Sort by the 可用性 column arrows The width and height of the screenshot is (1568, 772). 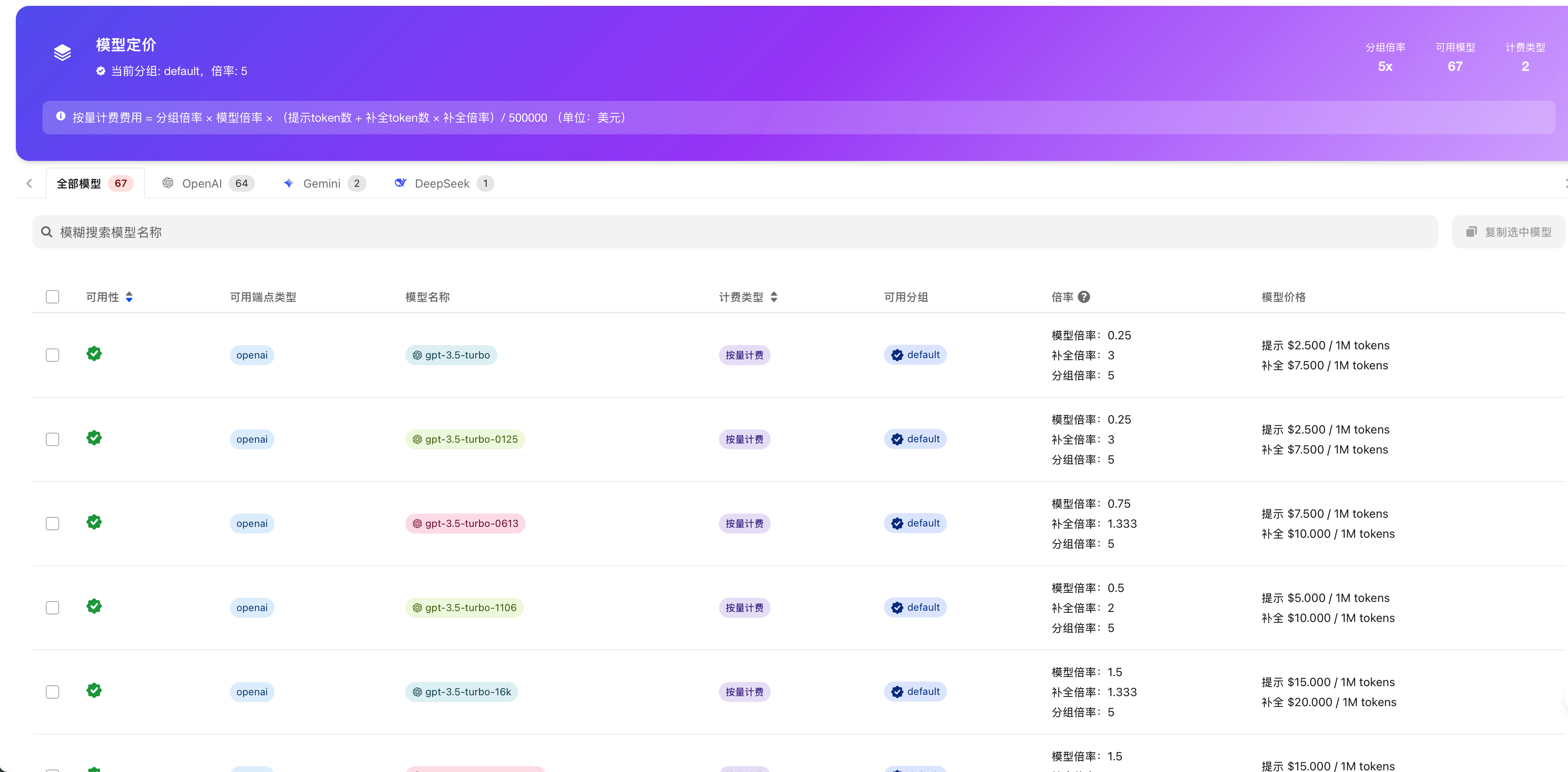coord(129,297)
